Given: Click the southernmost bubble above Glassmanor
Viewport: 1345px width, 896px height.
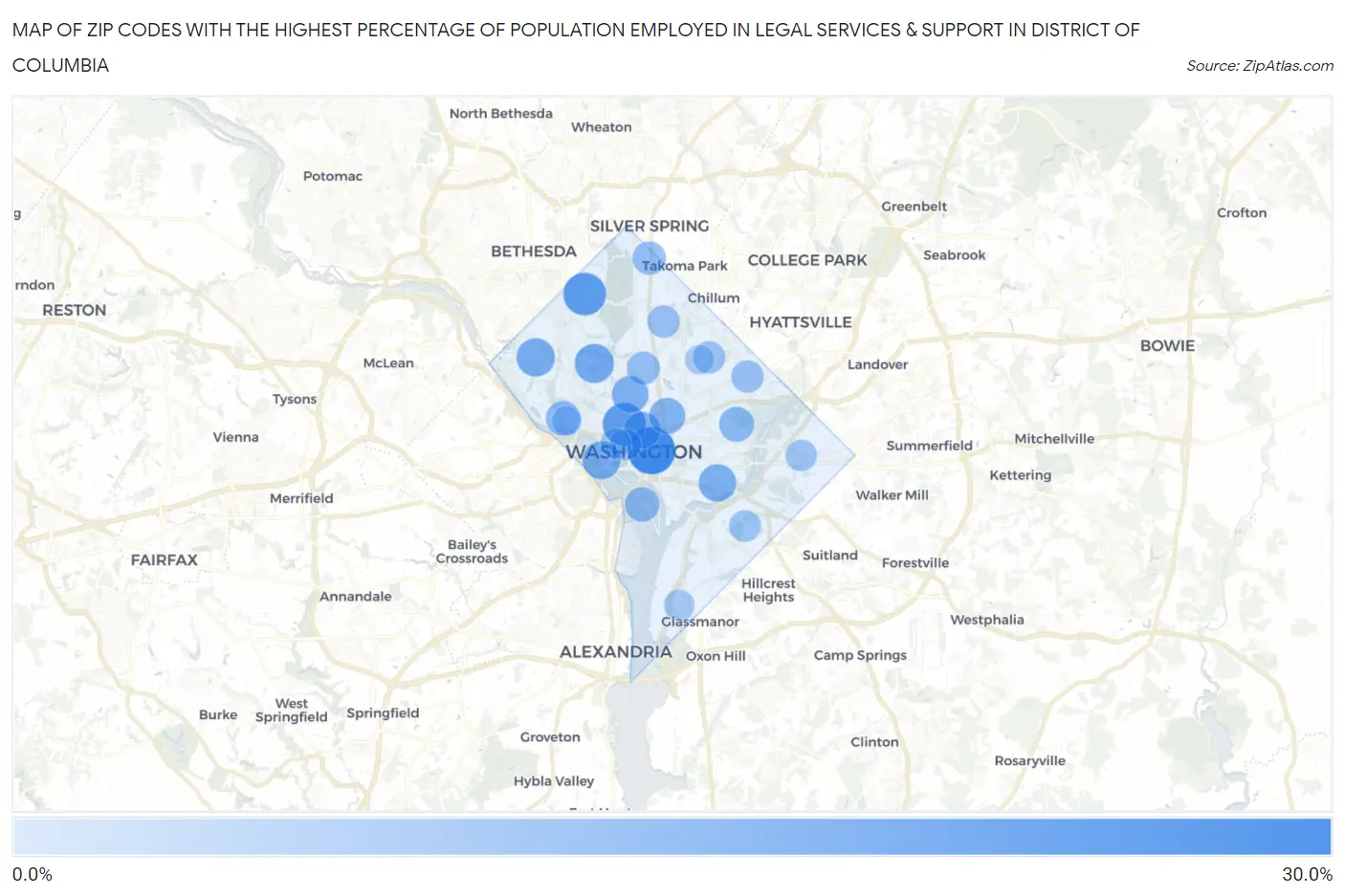Looking at the screenshot, I should click(x=679, y=604).
